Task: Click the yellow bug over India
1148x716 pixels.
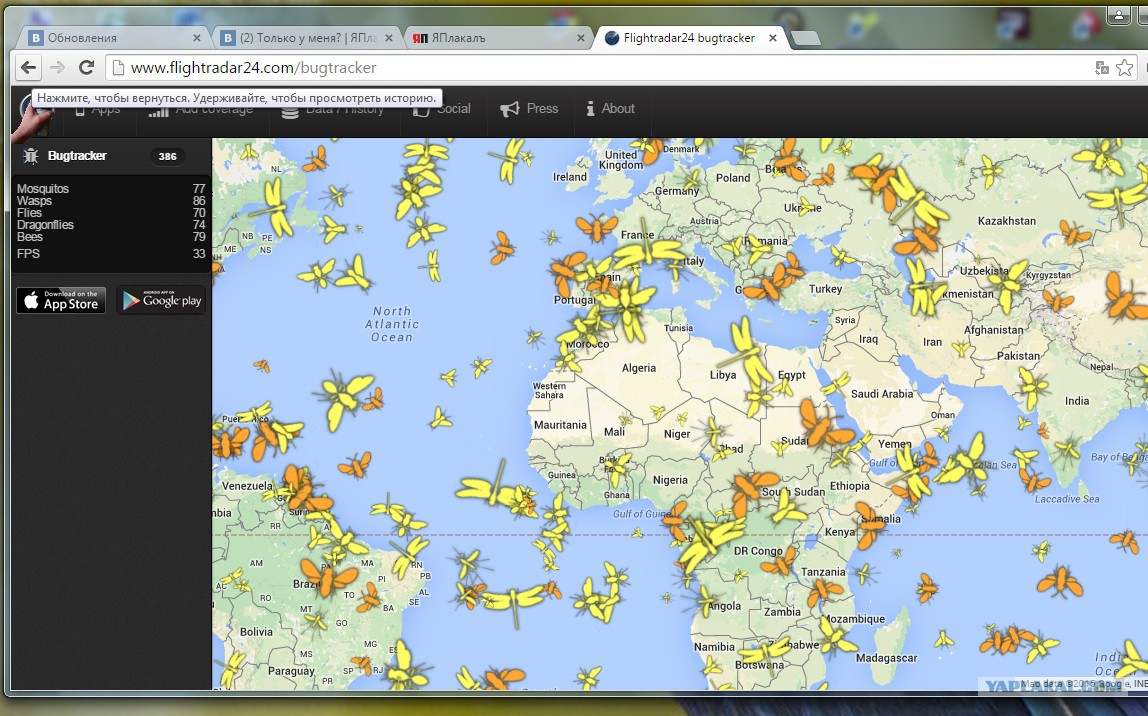Action: pos(1032,387)
